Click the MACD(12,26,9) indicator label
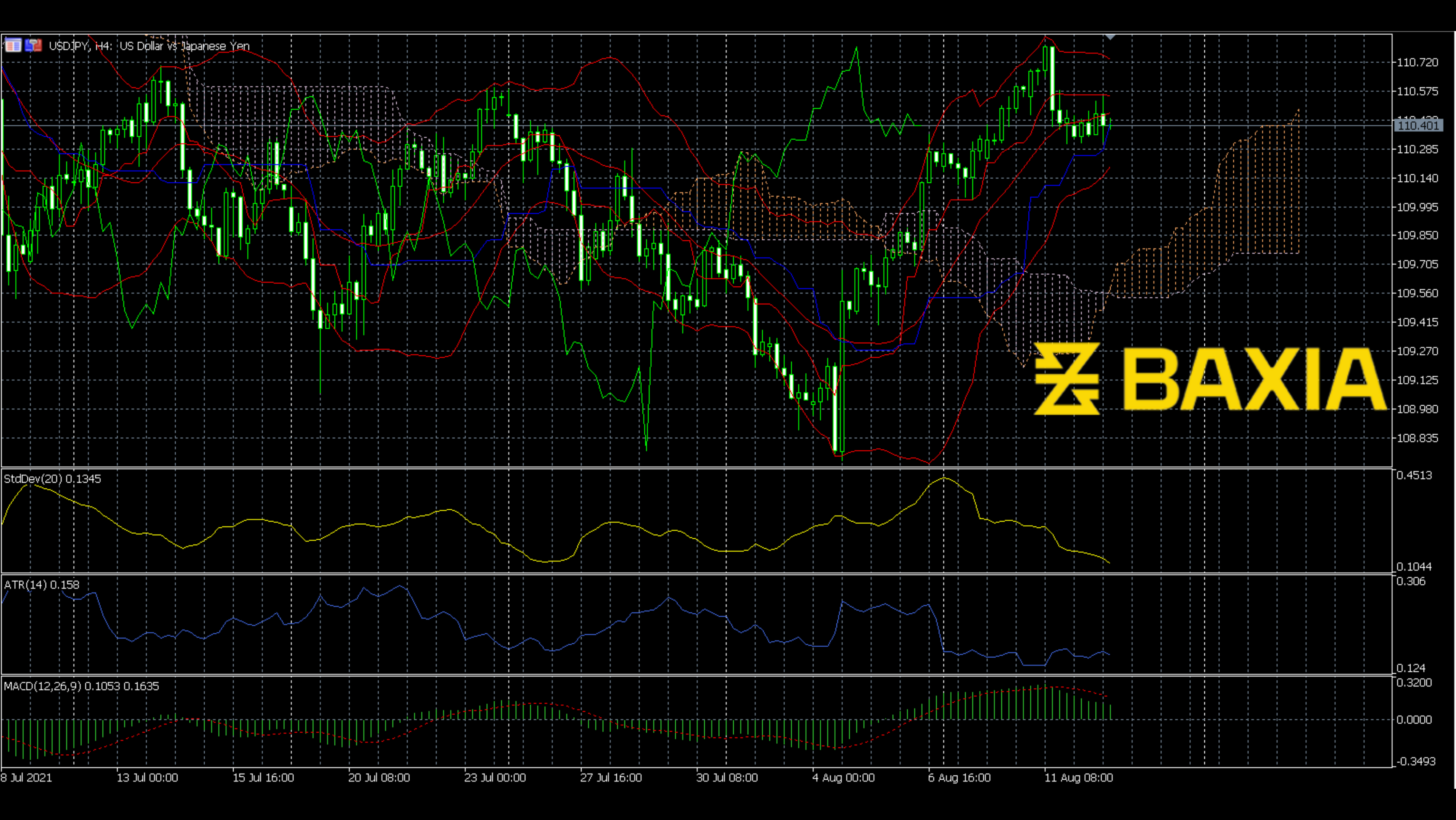The height and width of the screenshot is (820, 1456). 81,686
